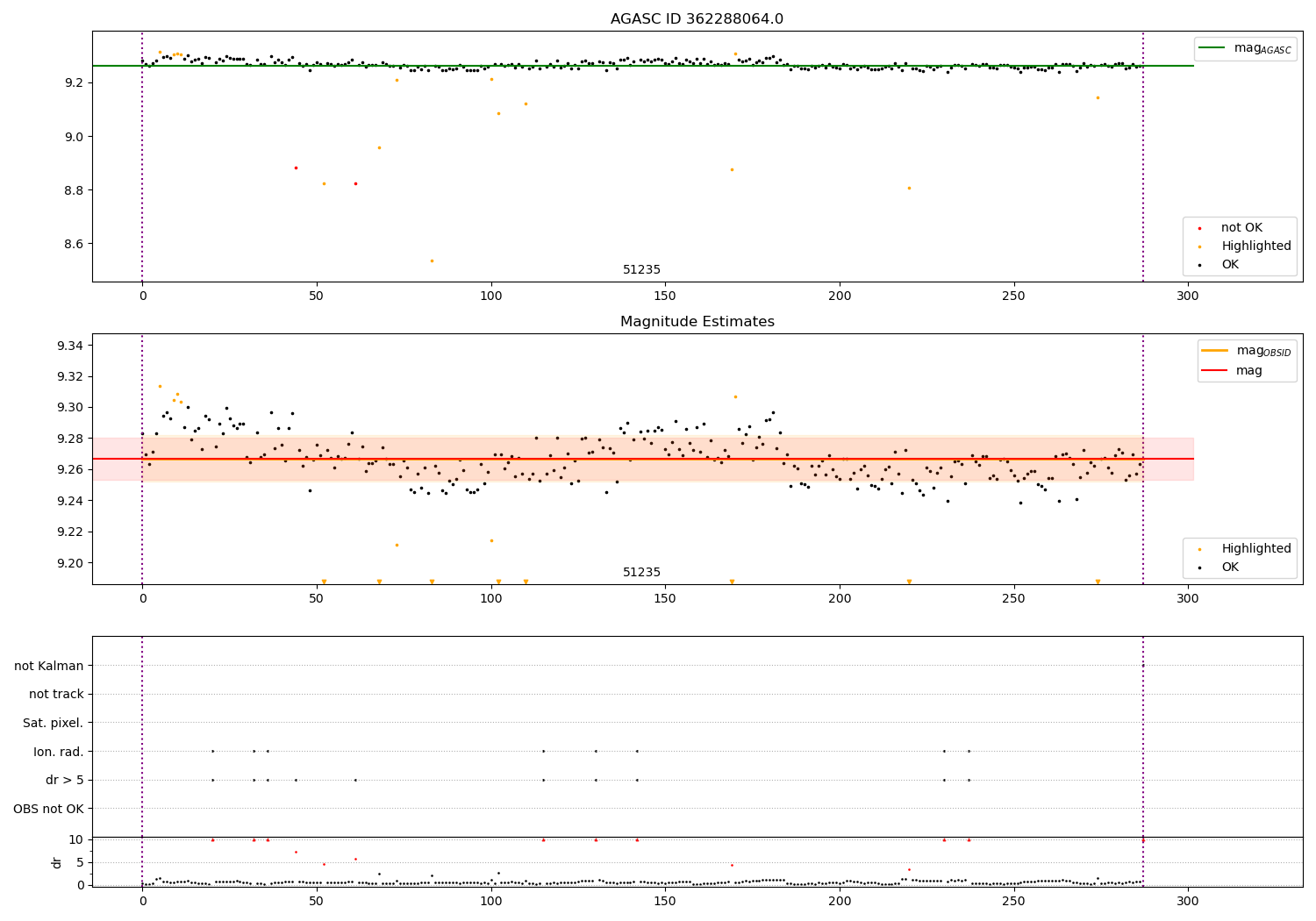This screenshot has width=1316, height=921.
Task: Click the 50 x-tick under the Magnitude Estimates panel
Action: pyautogui.click(x=316, y=599)
